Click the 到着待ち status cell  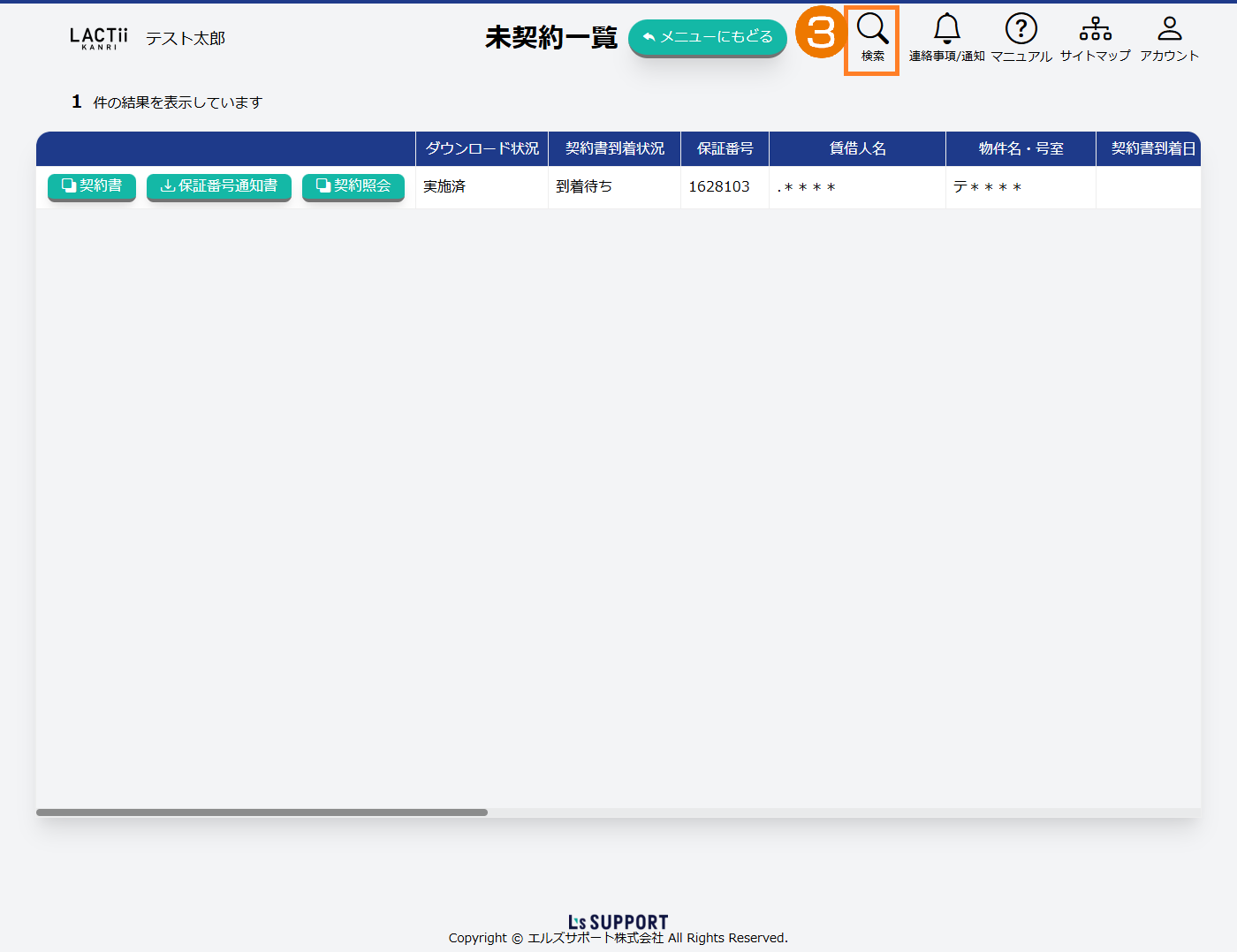(584, 187)
